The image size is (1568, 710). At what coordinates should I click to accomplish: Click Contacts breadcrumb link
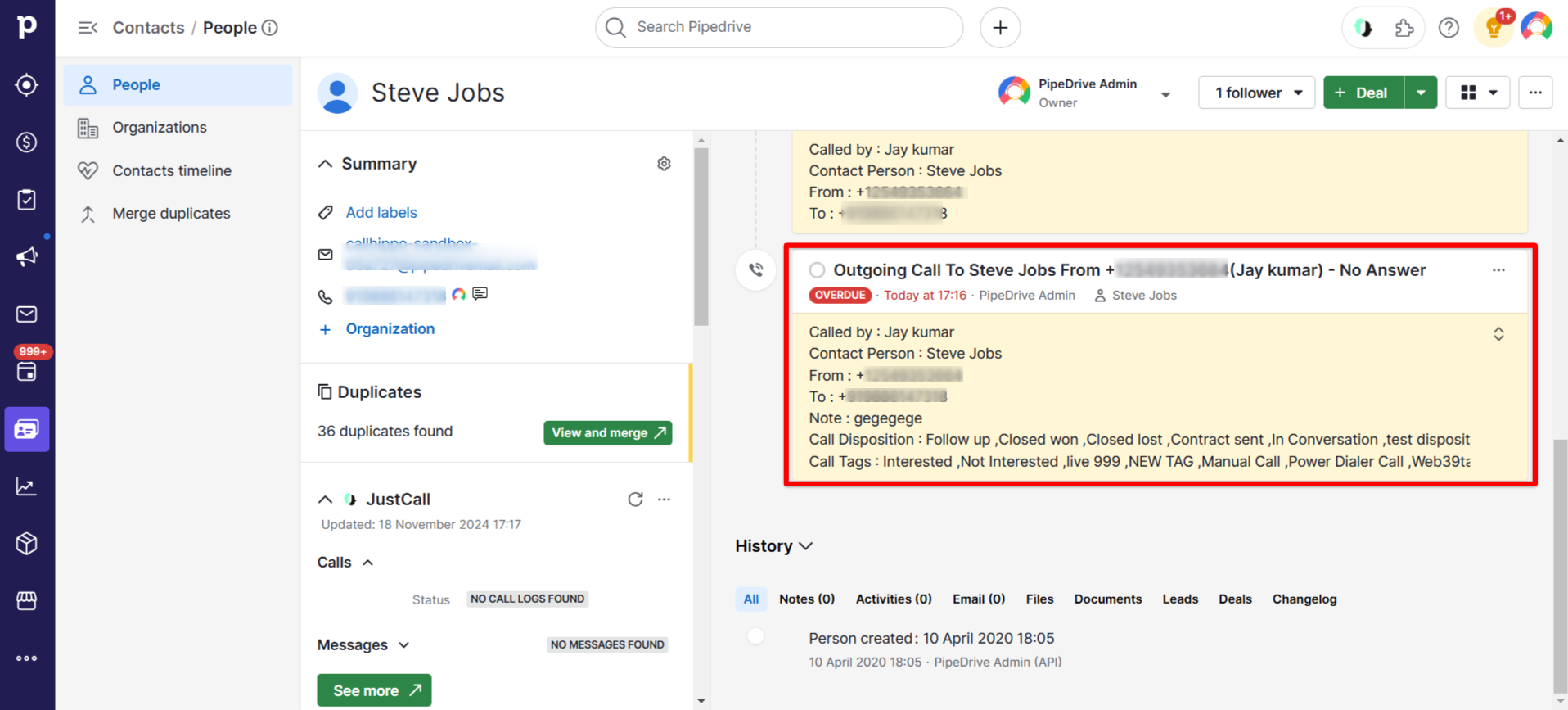point(148,28)
